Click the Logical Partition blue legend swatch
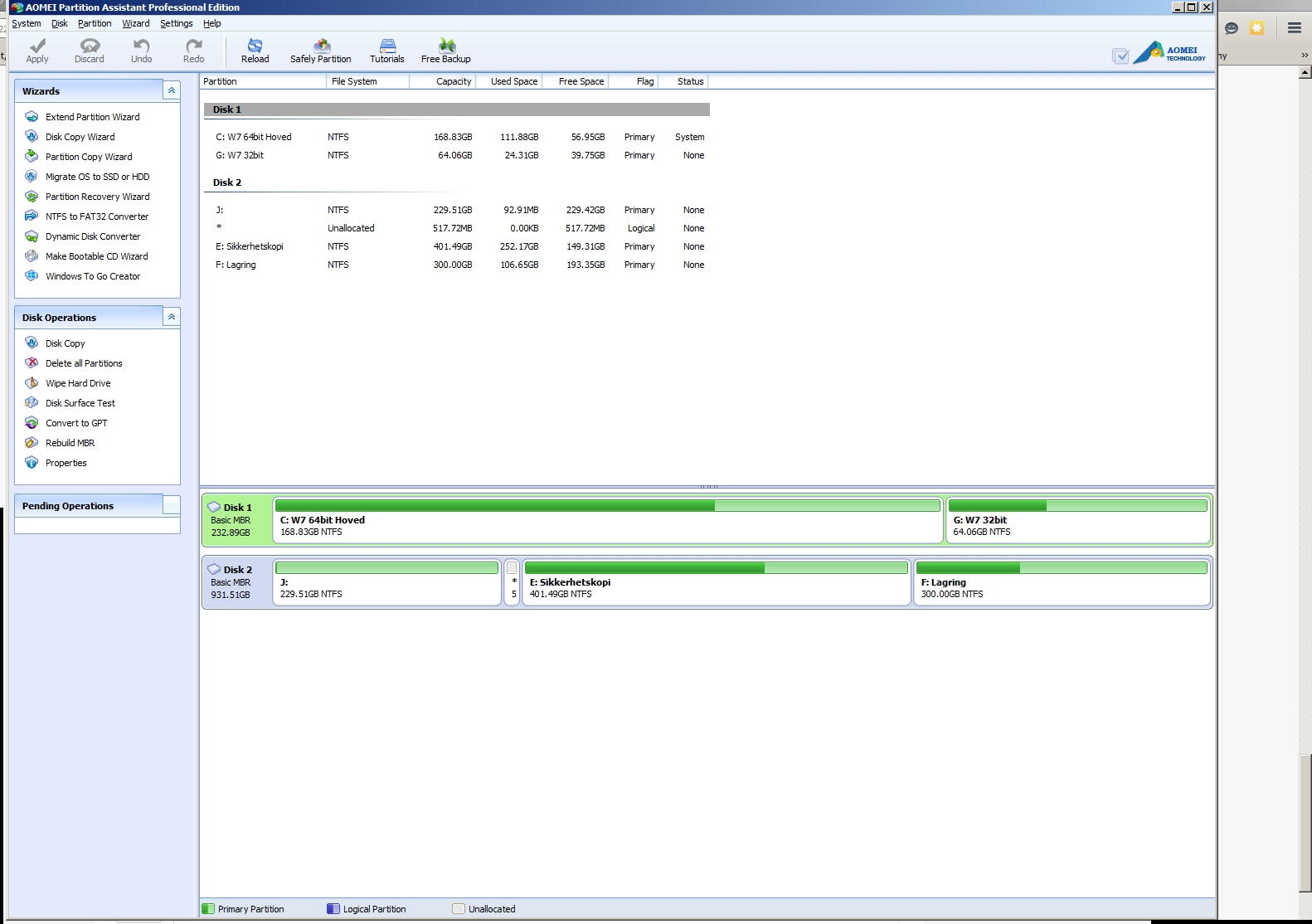 pyautogui.click(x=333, y=909)
